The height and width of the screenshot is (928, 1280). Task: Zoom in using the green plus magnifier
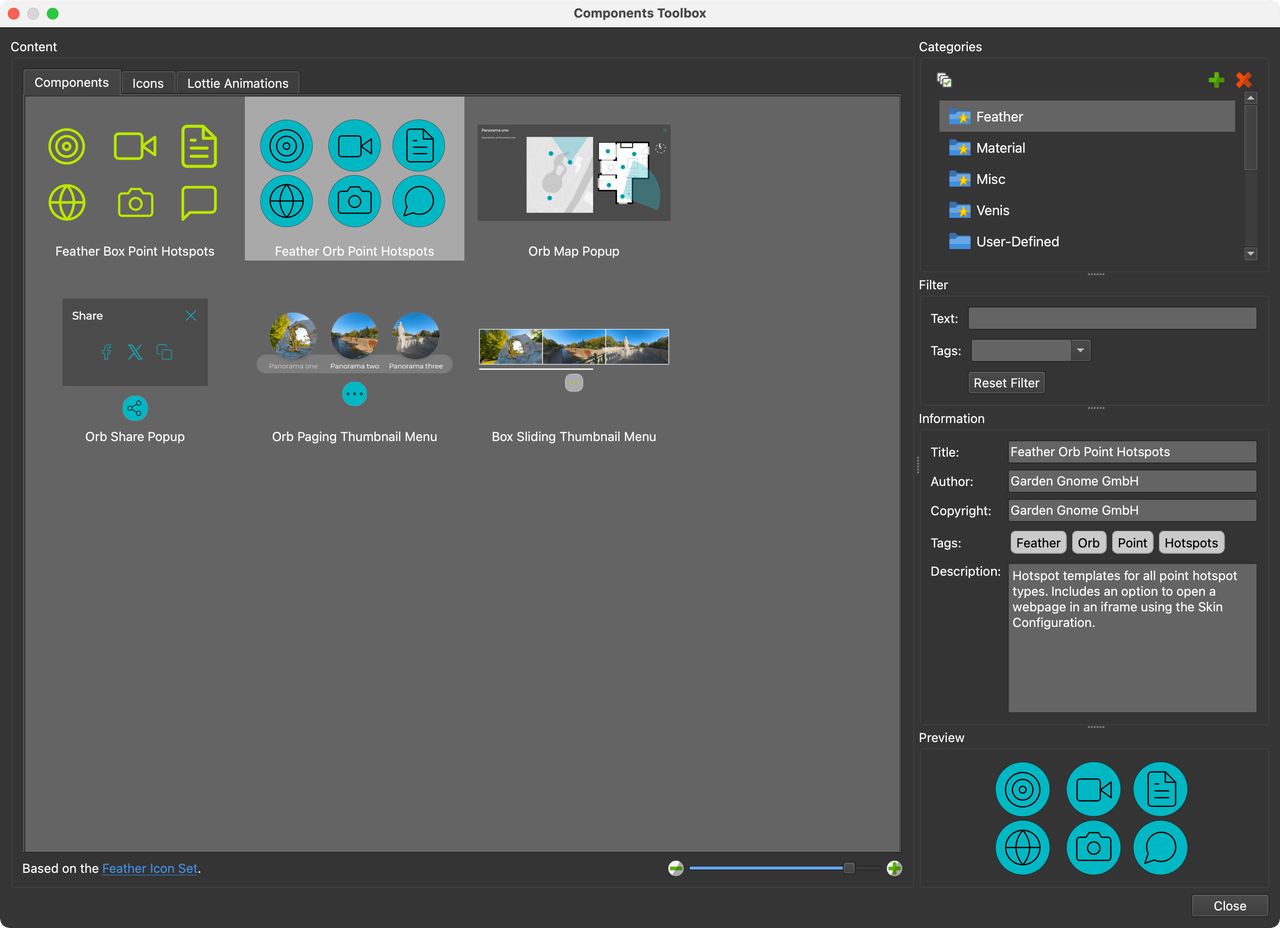(893, 868)
